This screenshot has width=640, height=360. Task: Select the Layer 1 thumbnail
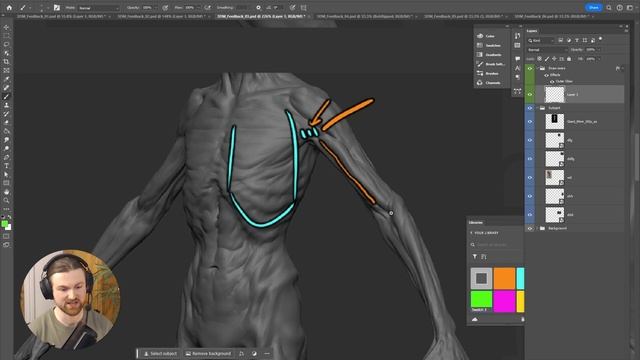[x=555, y=94]
